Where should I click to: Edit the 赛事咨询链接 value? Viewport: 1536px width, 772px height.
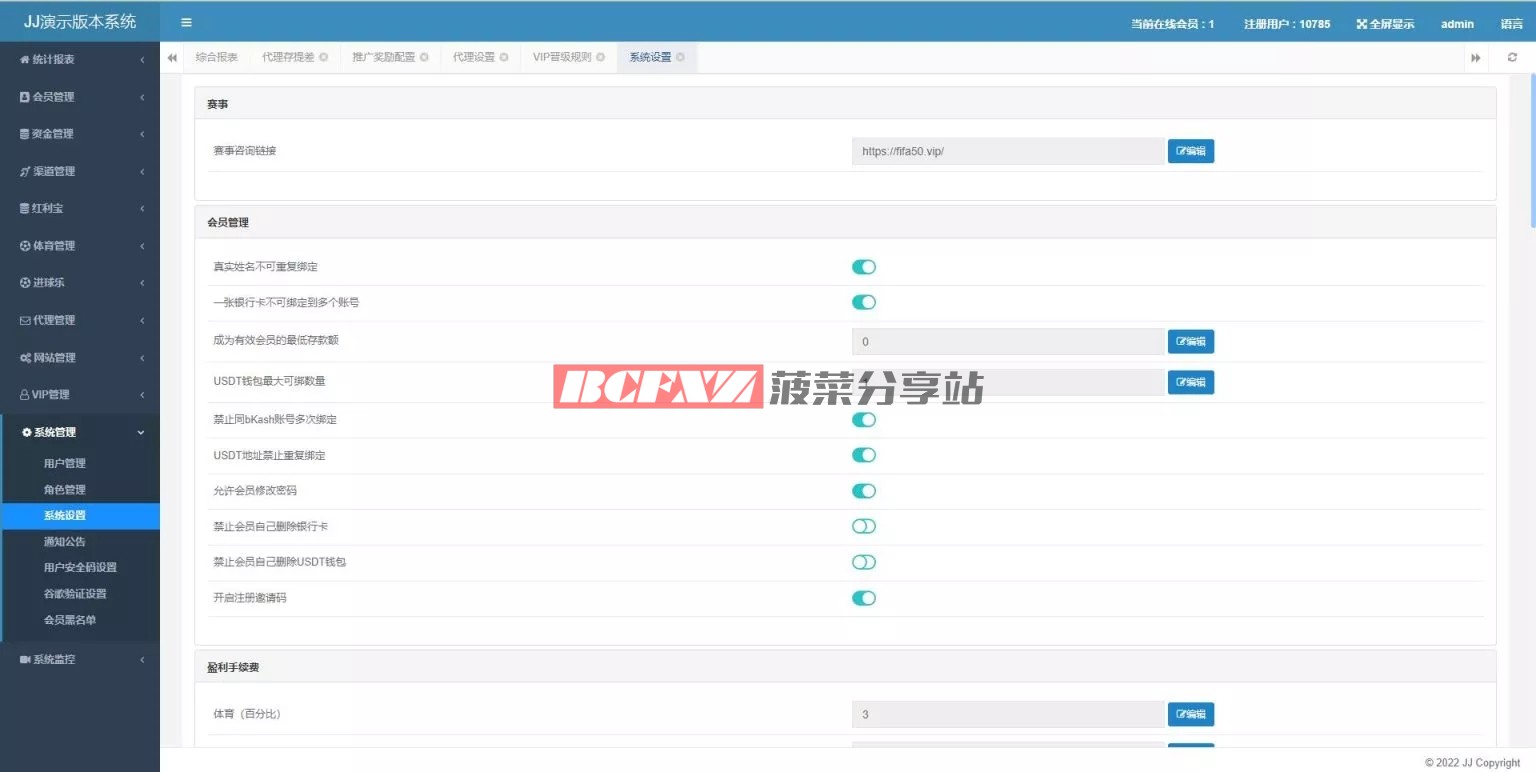(x=1190, y=151)
